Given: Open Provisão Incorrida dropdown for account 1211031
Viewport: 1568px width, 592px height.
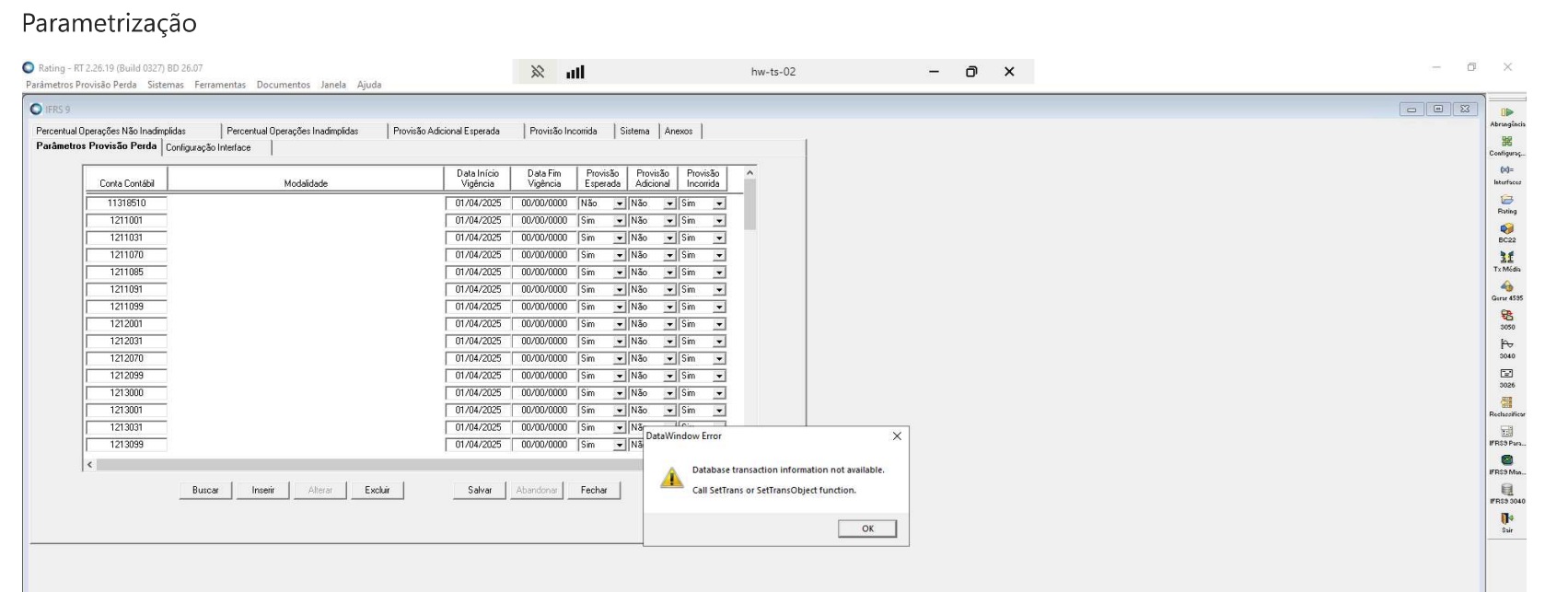Looking at the screenshot, I should point(719,238).
